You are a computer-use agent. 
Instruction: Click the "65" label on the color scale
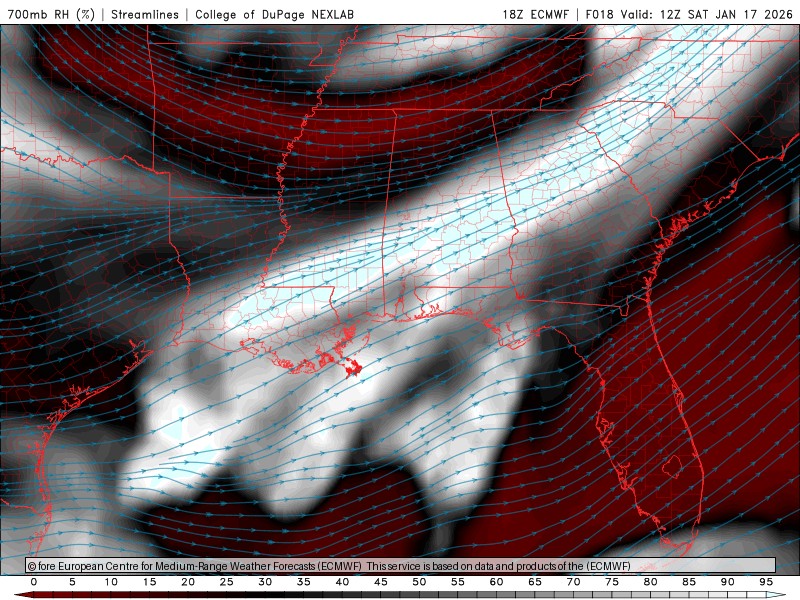[x=535, y=582]
